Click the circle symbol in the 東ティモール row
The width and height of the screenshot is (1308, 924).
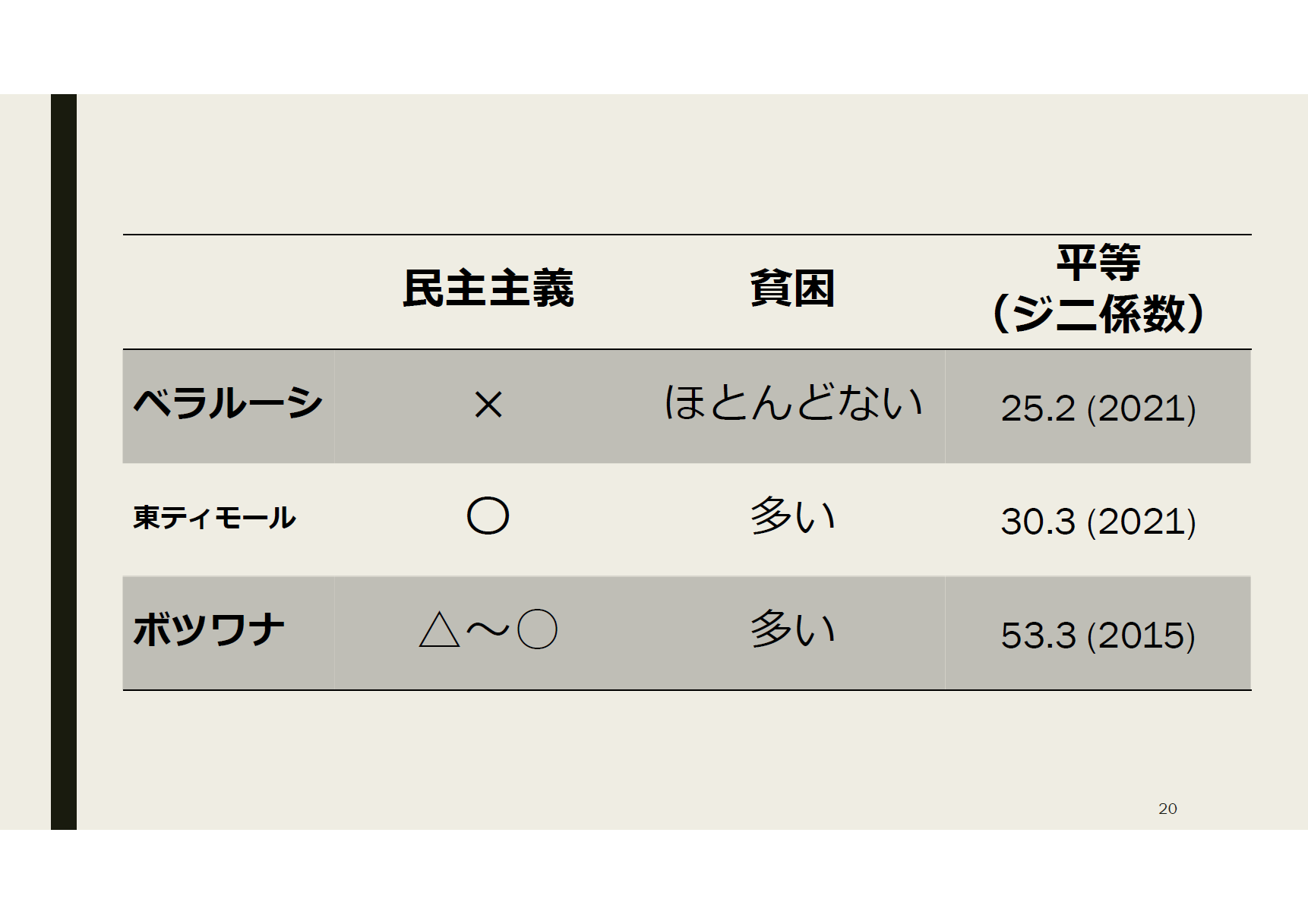pyautogui.click(x=488, y=517)
